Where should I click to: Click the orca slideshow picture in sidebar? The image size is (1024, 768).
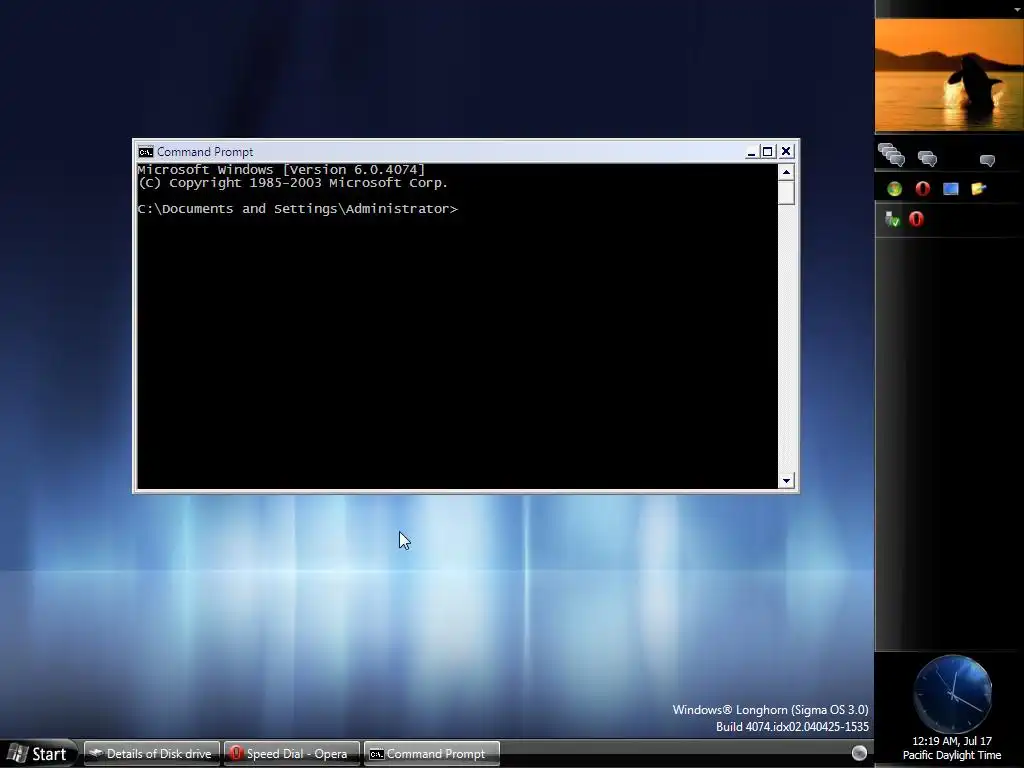(949, 75)
